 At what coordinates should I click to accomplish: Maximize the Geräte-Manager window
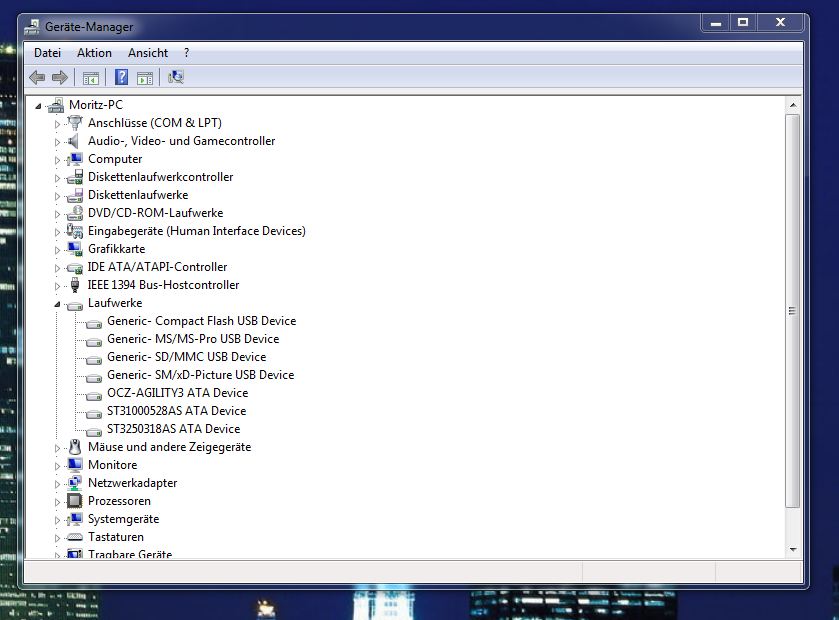pyautogui.click(x=743, y=23)
